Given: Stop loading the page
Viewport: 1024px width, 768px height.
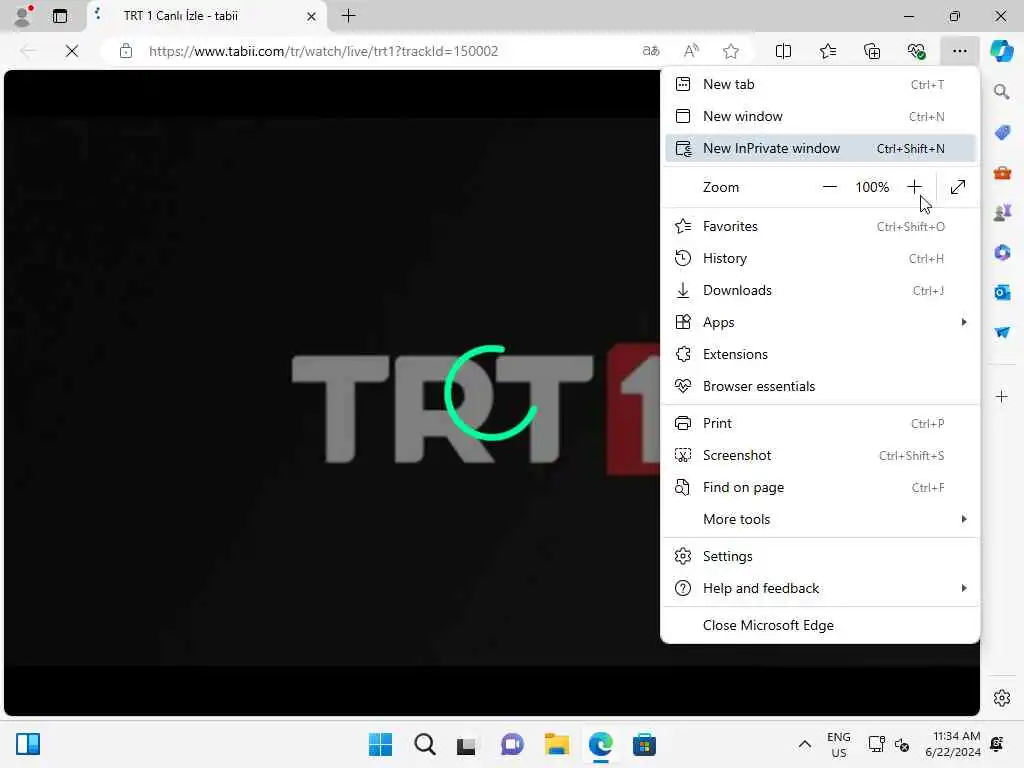Looking at the screenshot, I should 72,51.
